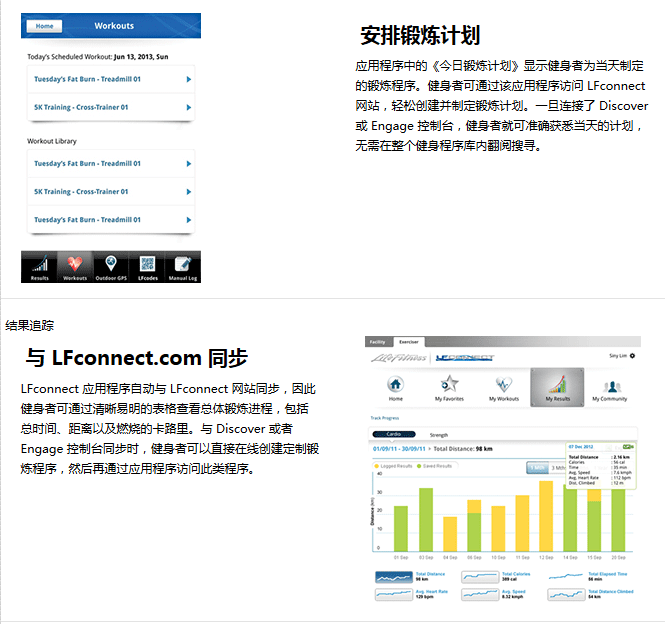The image size is (665, 624).
Task: Expand 5K Training arrow in Workout Library
Action: coord(189,191)
